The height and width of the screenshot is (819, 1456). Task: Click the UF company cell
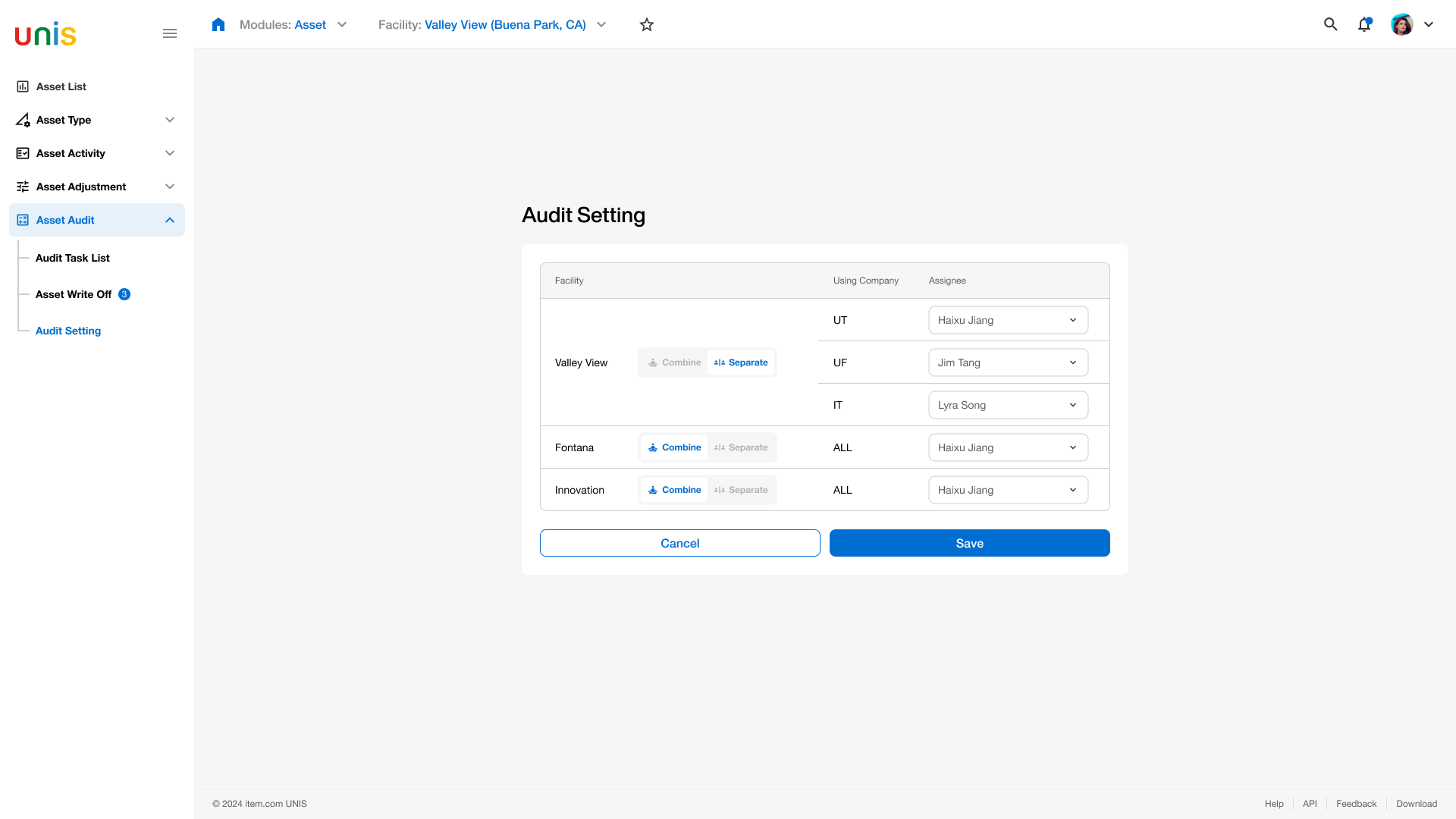pos(840,362)
